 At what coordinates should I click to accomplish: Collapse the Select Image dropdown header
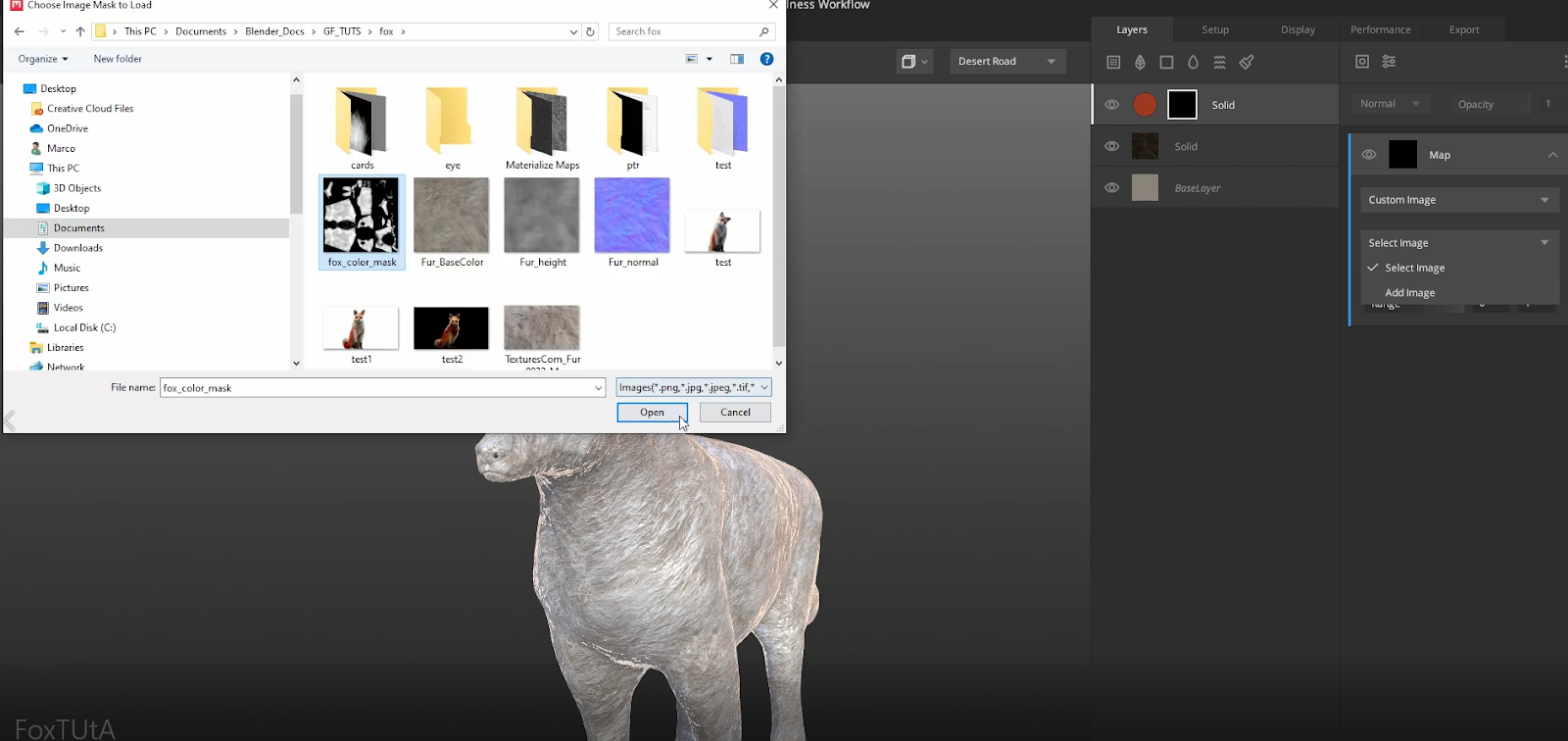click(1459, 243)
